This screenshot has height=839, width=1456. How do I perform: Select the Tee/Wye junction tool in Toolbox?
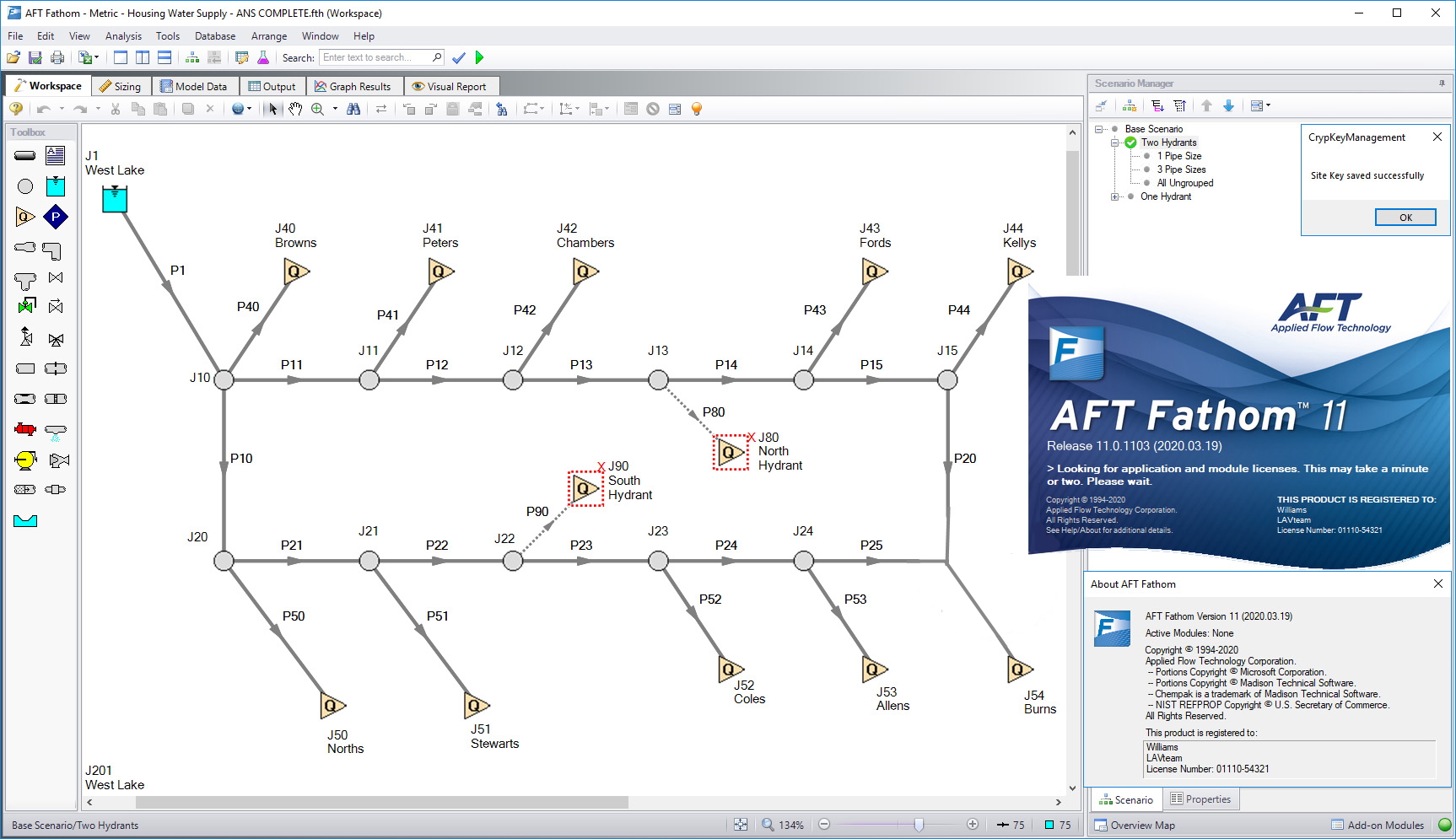(x=25, y=280)
